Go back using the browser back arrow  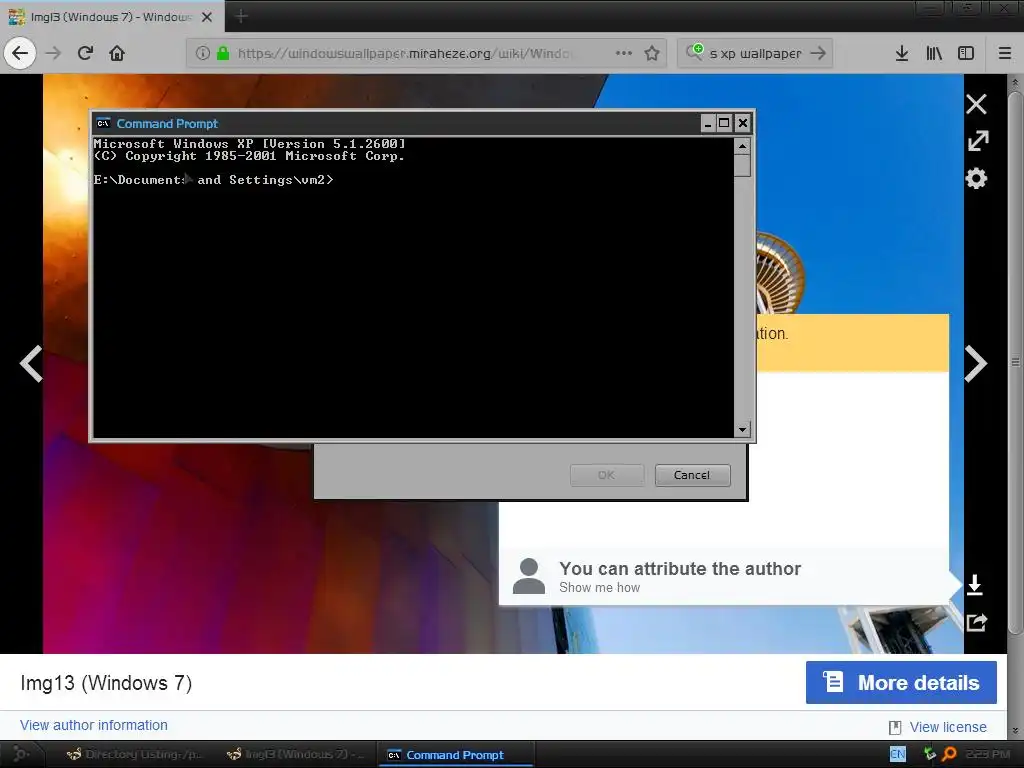pos(20,53)
